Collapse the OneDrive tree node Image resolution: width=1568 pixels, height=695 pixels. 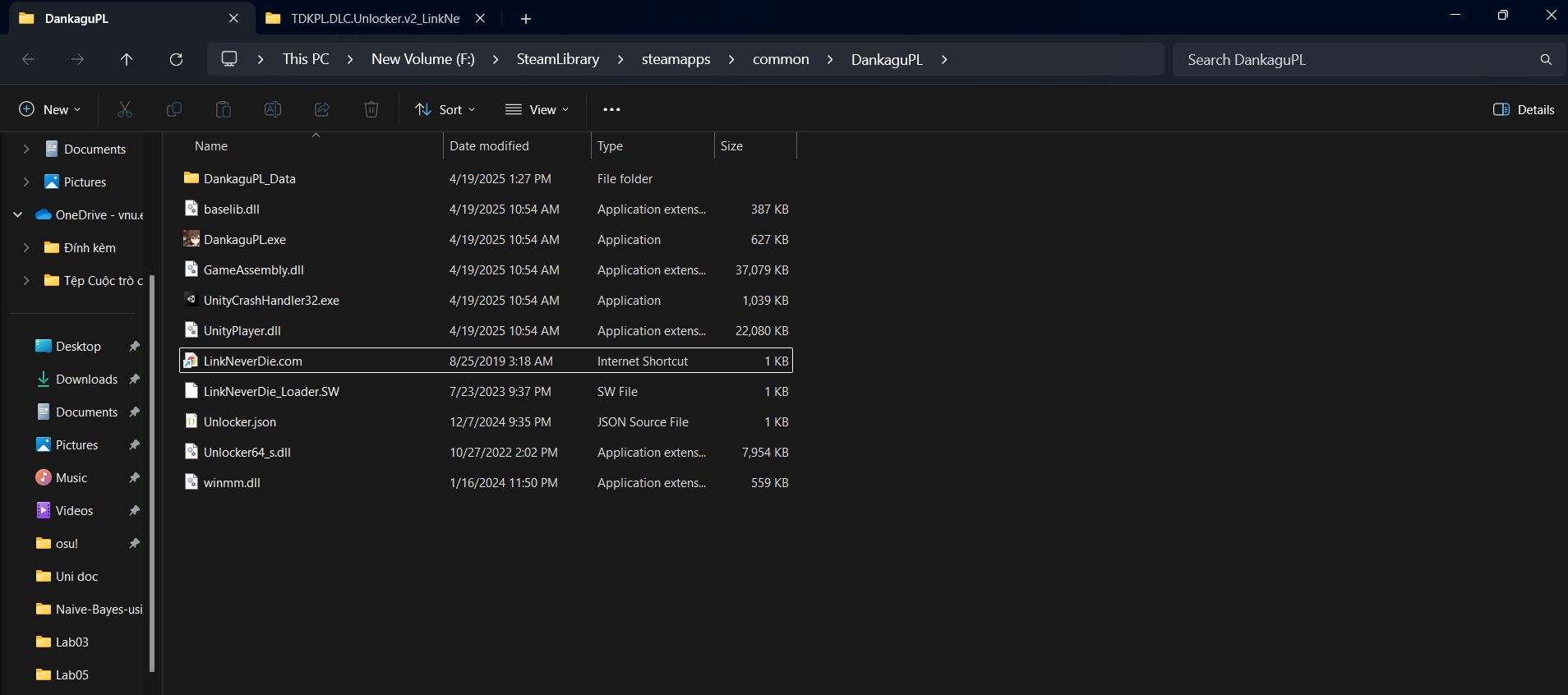click(17, 215)
